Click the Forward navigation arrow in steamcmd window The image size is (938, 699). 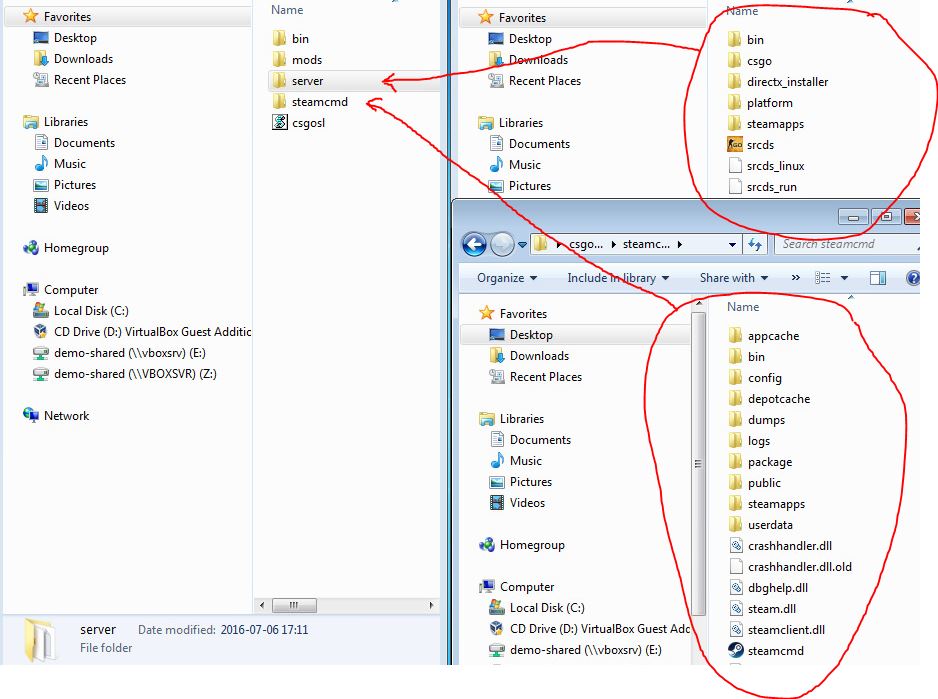pos(502,244)
